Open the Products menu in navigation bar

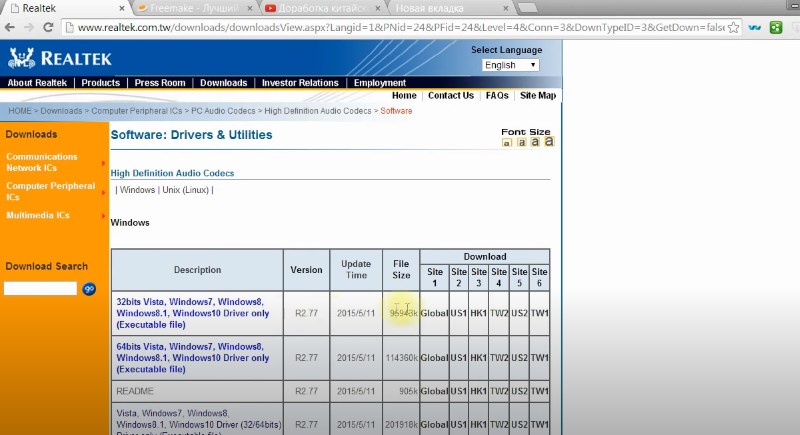[x=100, y=83]
